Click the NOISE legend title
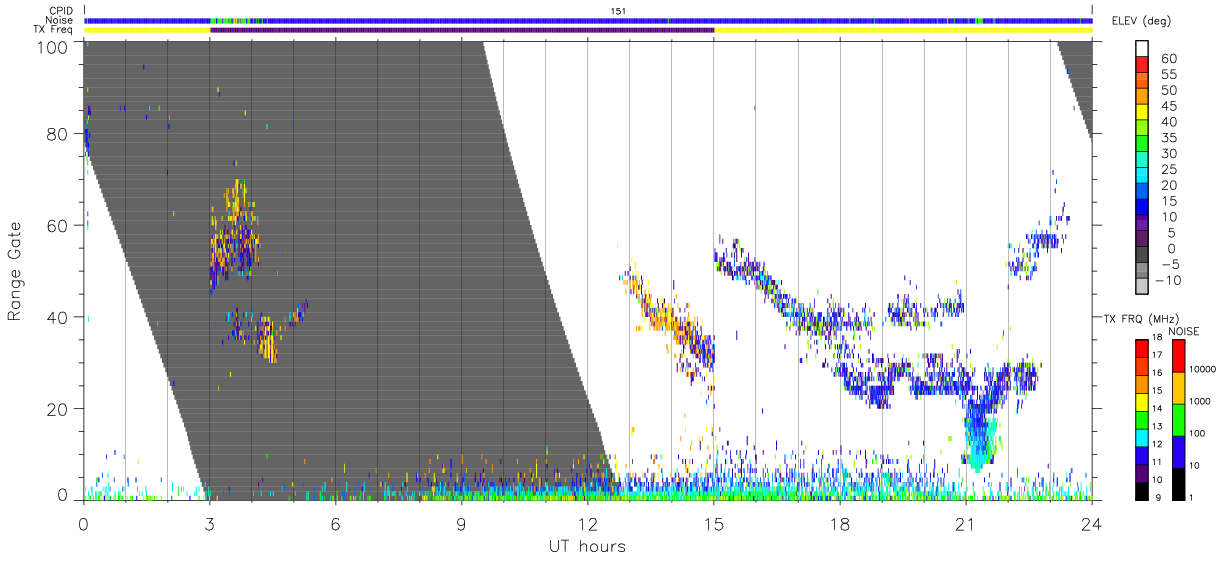Viewport: 1228px width, 567px height. point(1183,331)
